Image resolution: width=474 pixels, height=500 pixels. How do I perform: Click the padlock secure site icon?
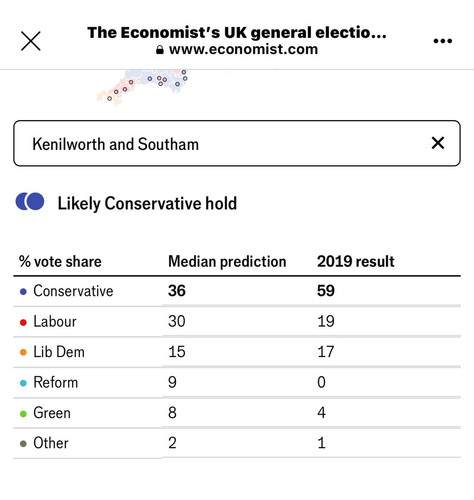160,50
